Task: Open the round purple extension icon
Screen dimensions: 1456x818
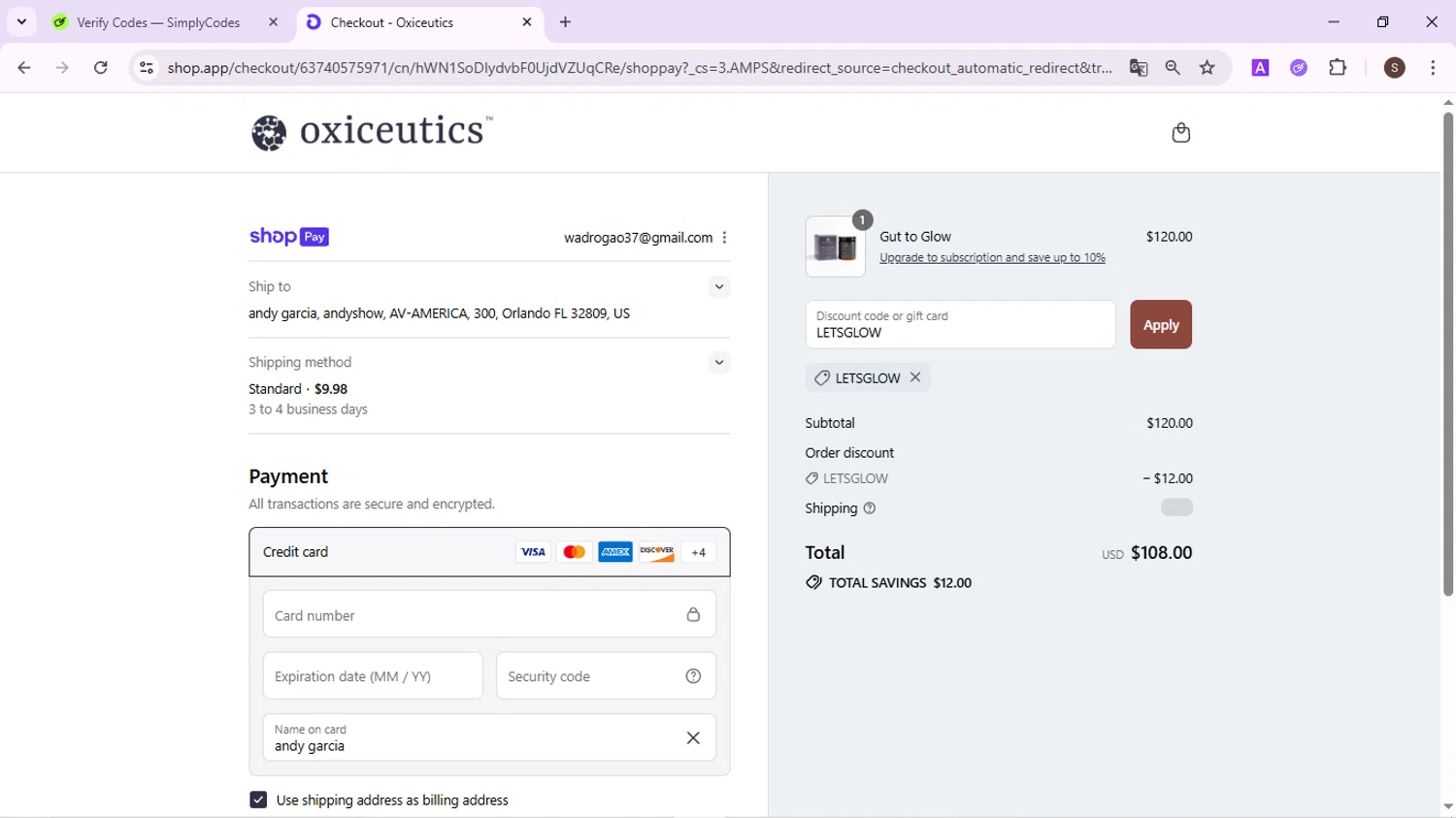Action: pyautogui.click(x=1299, y=68)
